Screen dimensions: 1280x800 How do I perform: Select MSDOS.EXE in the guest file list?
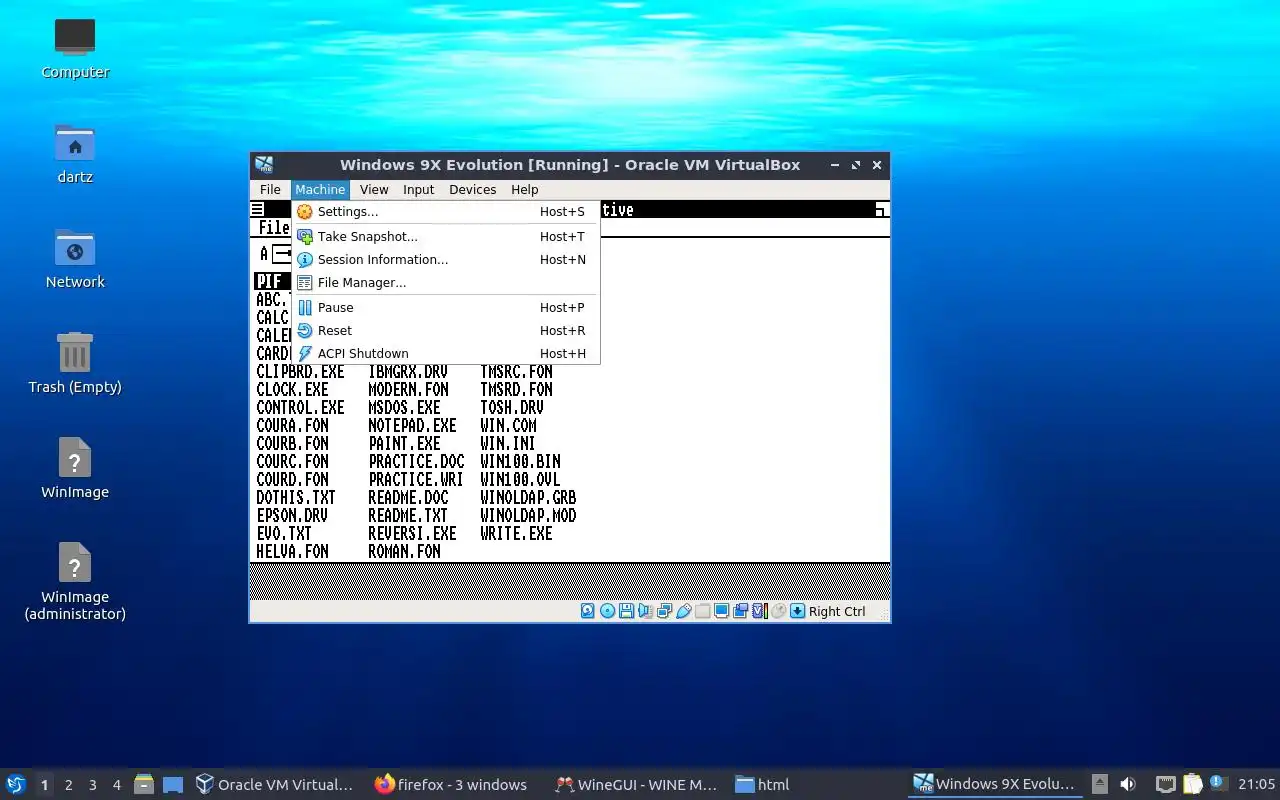404,408
